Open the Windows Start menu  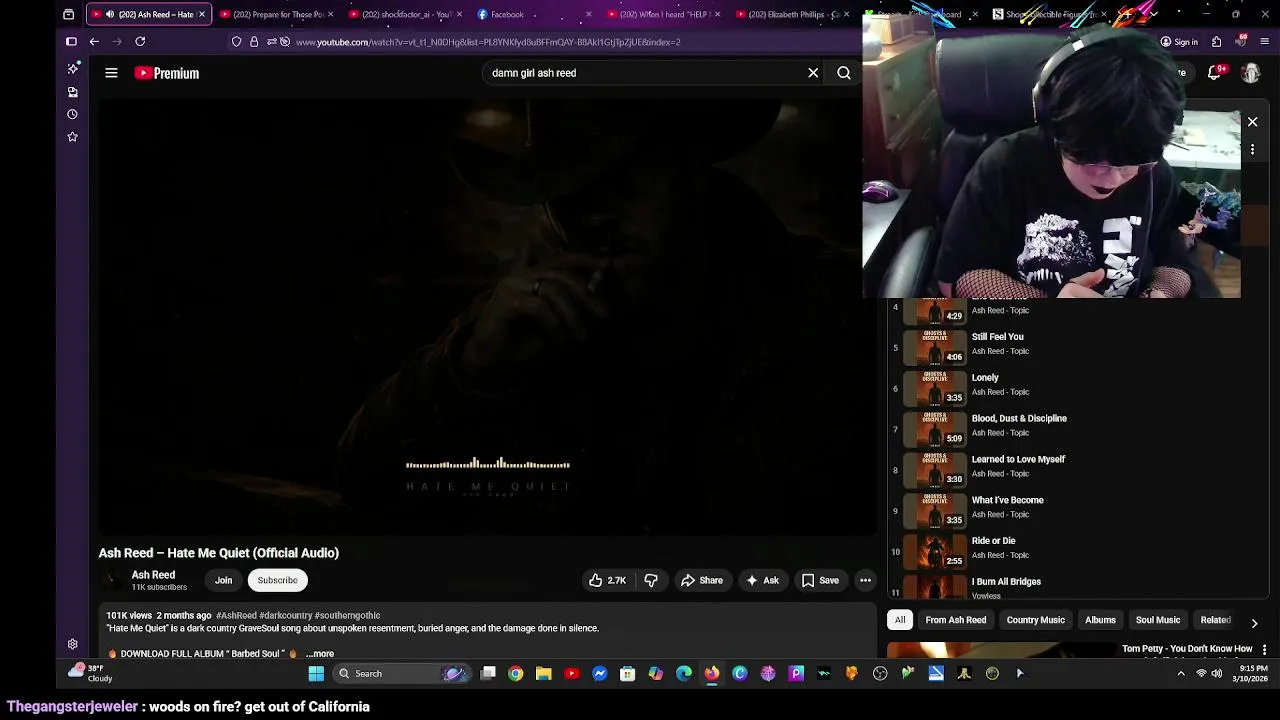click(316, 674)
